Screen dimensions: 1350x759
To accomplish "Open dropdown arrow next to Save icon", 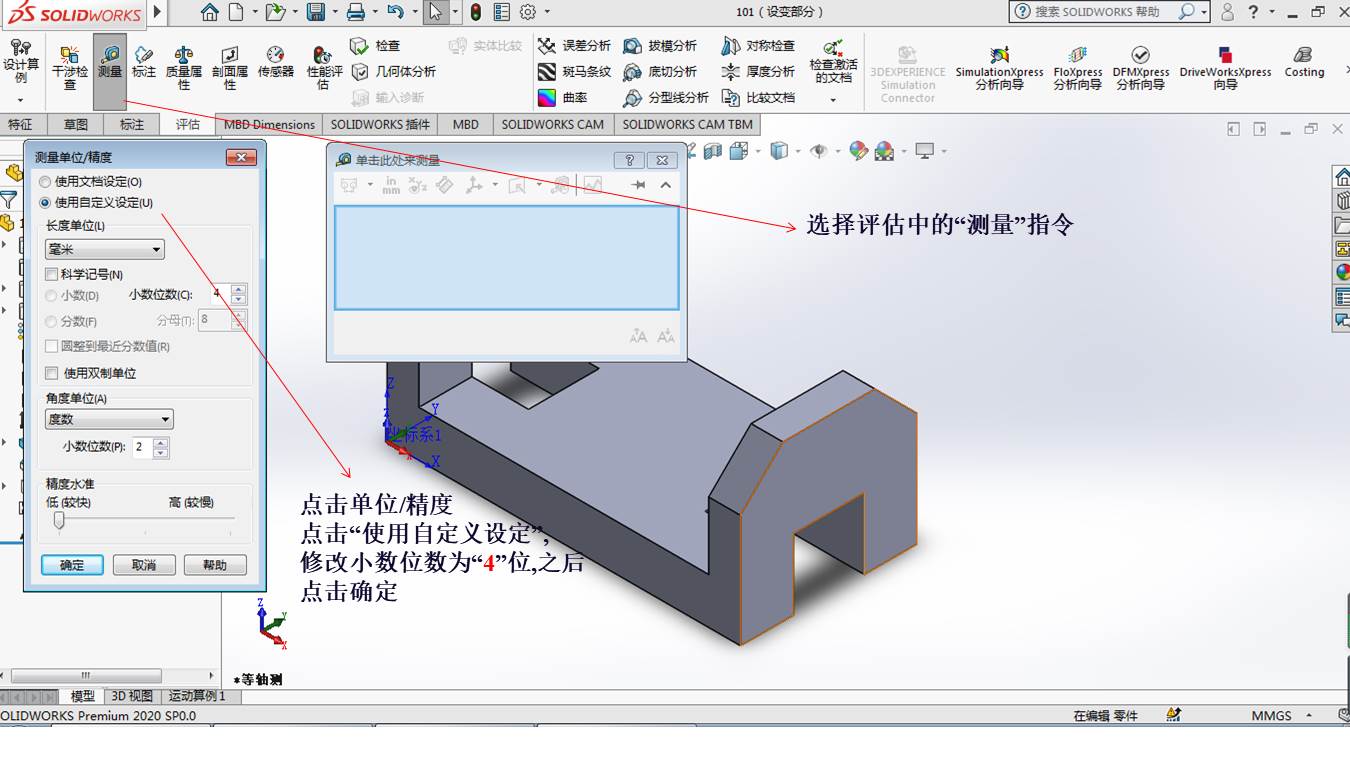I will click(335, 12).
